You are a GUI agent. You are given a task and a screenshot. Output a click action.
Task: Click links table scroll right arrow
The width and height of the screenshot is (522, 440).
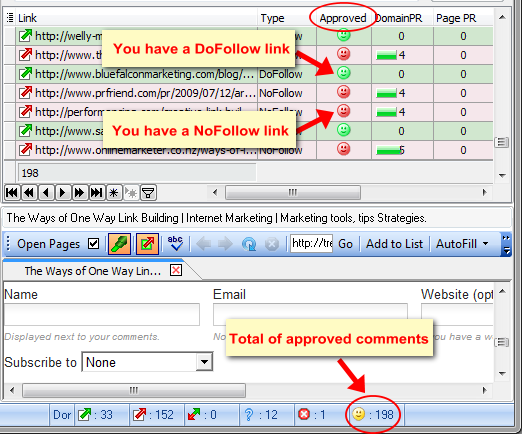(484, 192)
